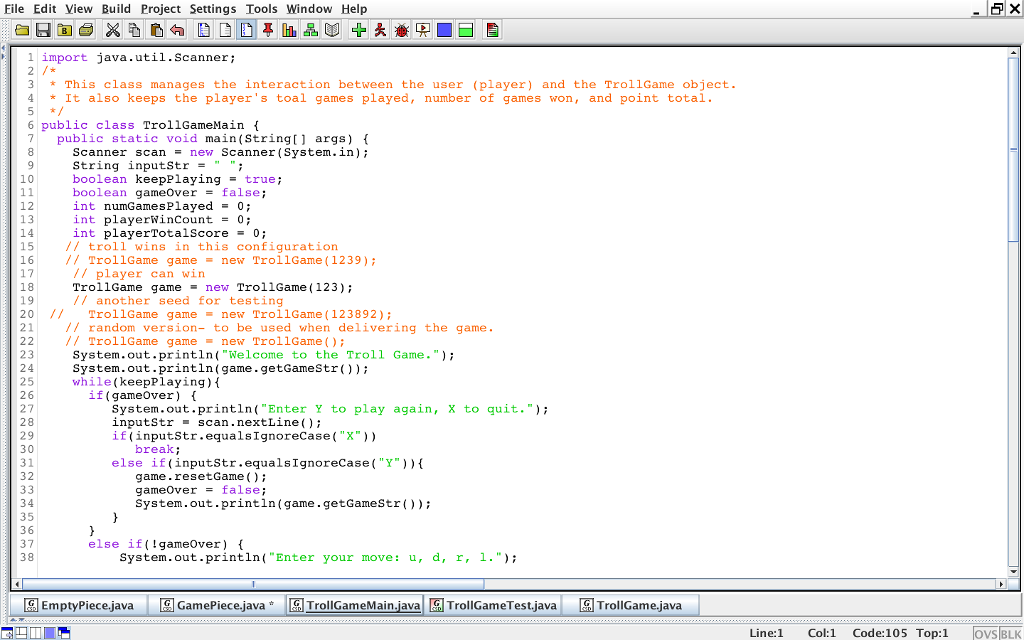The image size is (1024, 640).
Task: Open the Window menu
Action: 309,8
